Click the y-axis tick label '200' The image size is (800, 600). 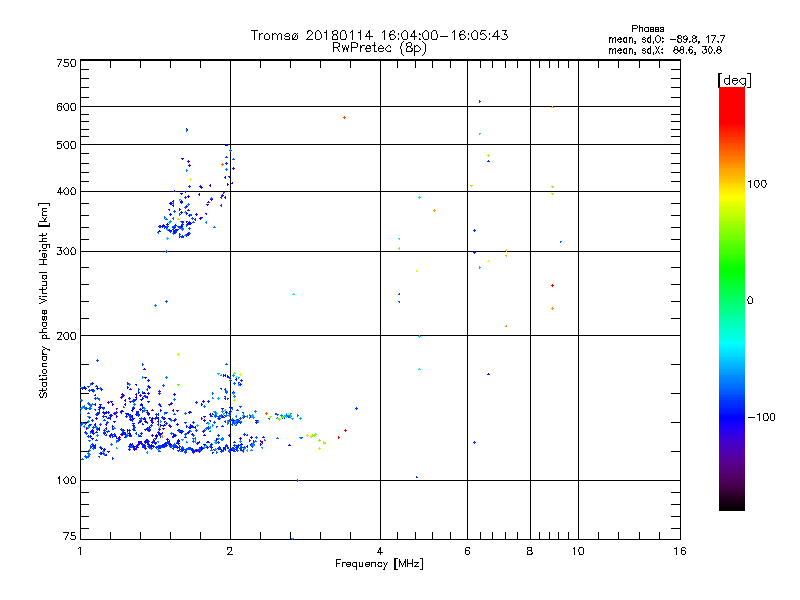tap(67, 336)
